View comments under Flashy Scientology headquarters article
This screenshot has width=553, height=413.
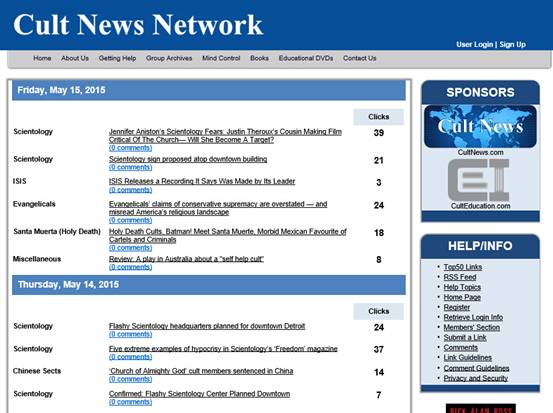130,334
